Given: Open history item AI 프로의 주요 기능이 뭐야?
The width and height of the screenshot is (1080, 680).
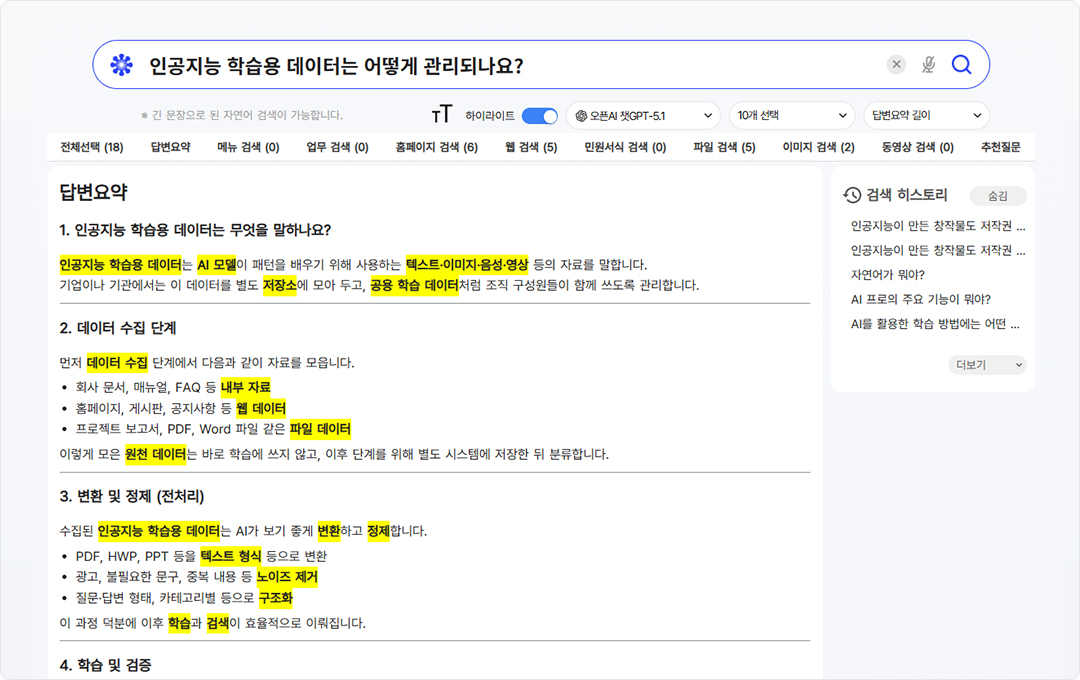Looking at the screenshot, I should (920, 299).
